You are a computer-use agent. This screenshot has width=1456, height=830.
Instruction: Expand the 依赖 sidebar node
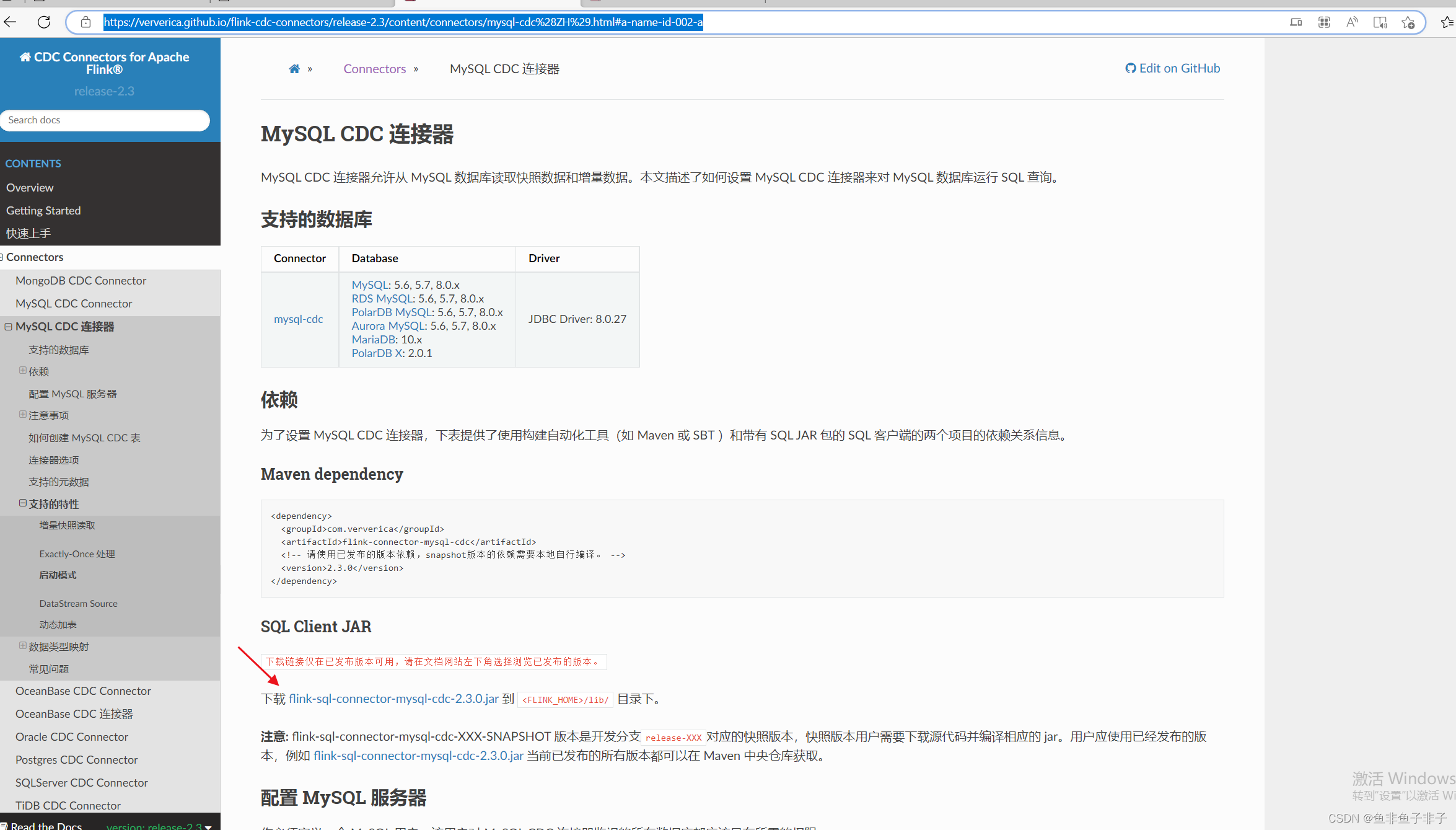[23, 370]
